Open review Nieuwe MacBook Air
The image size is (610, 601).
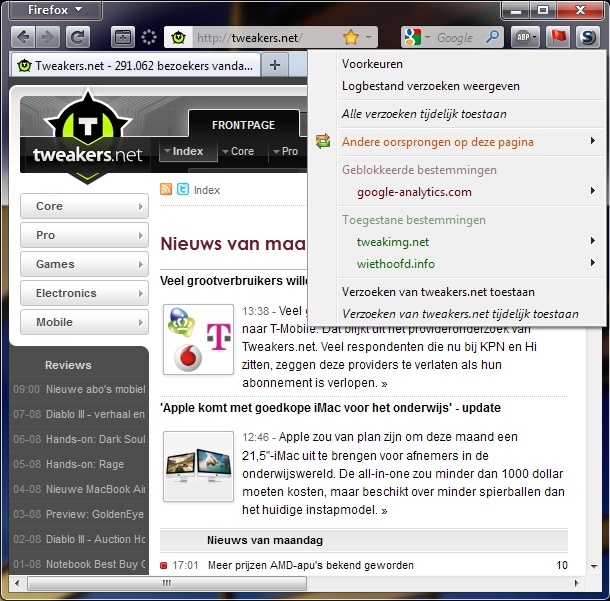pyautogui.click(x=95, y=489)
